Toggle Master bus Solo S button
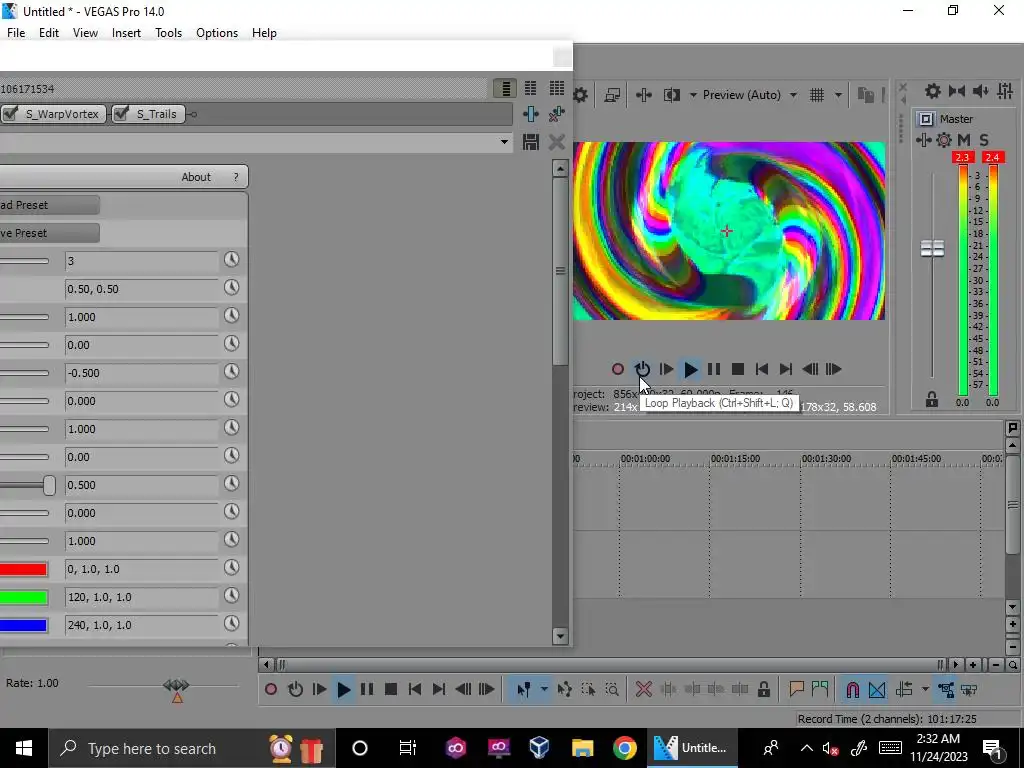1024x768 pixels. tap(984, 140)
